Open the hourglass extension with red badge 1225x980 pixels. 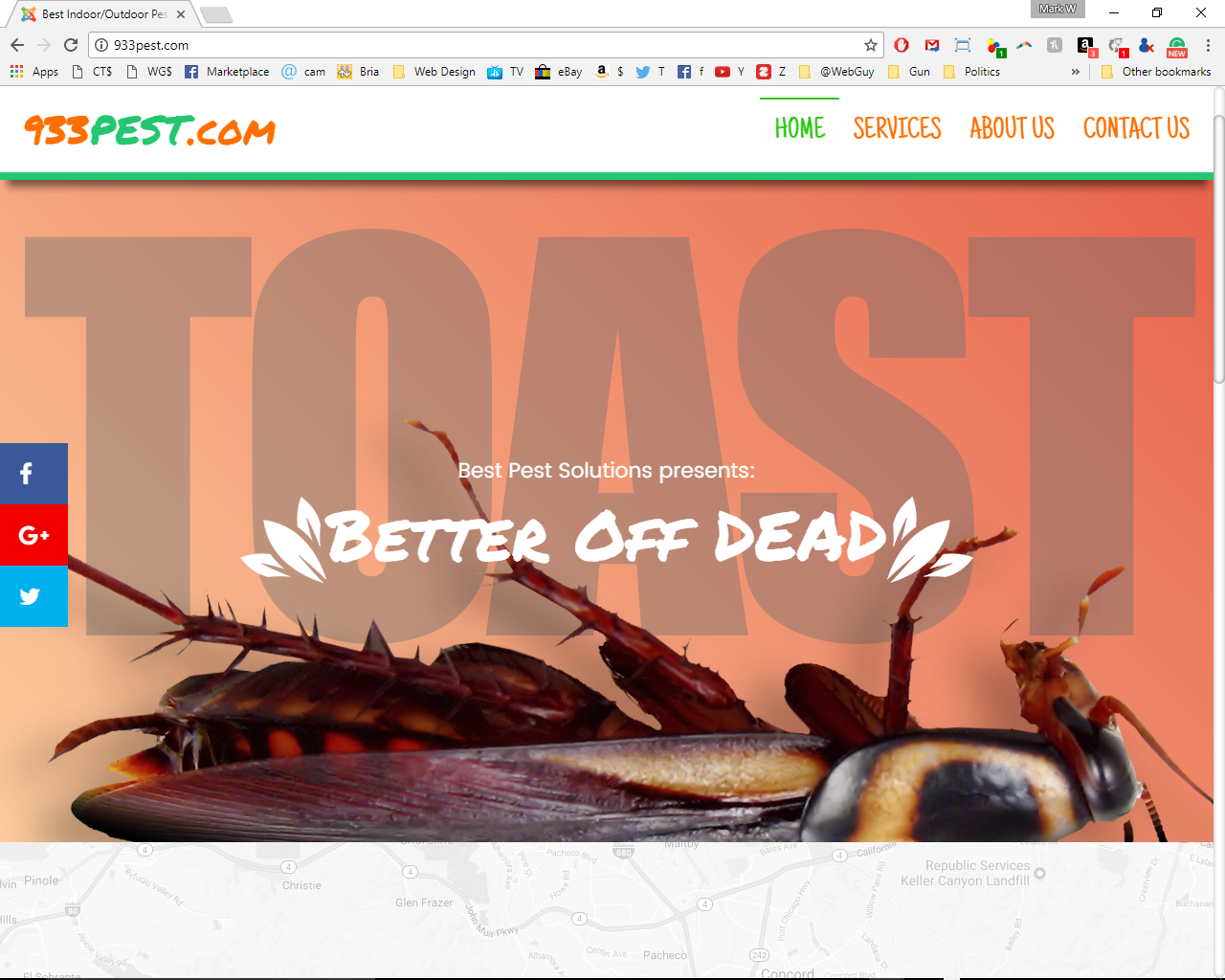click(x=1117, y=46)
